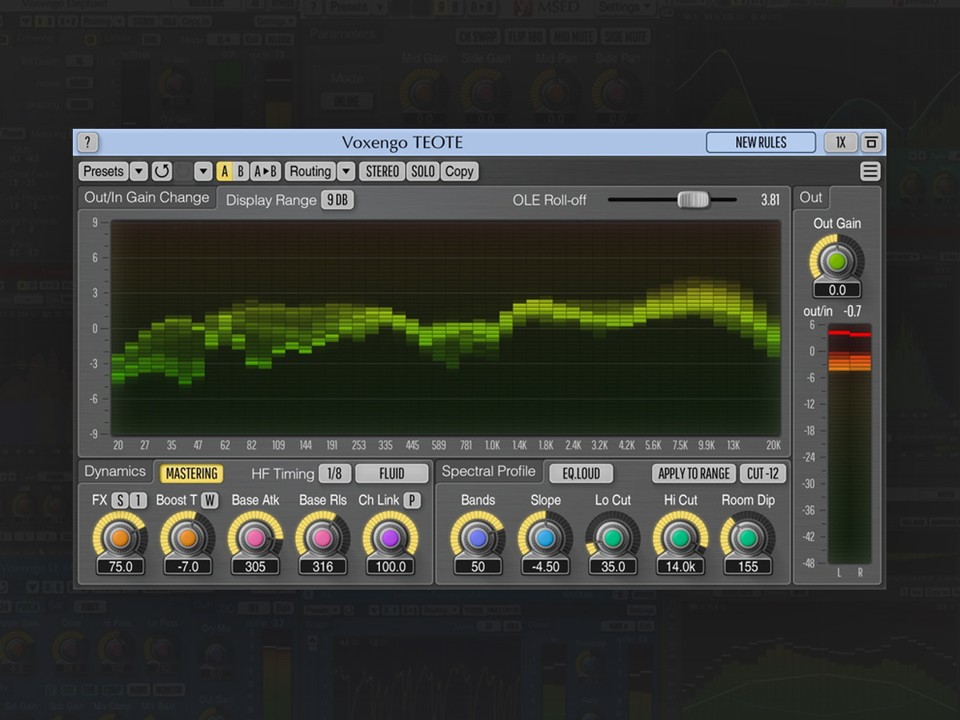Click the blue Bands knob
This screenshot has height=720, width=960.
tap(478, 538)
